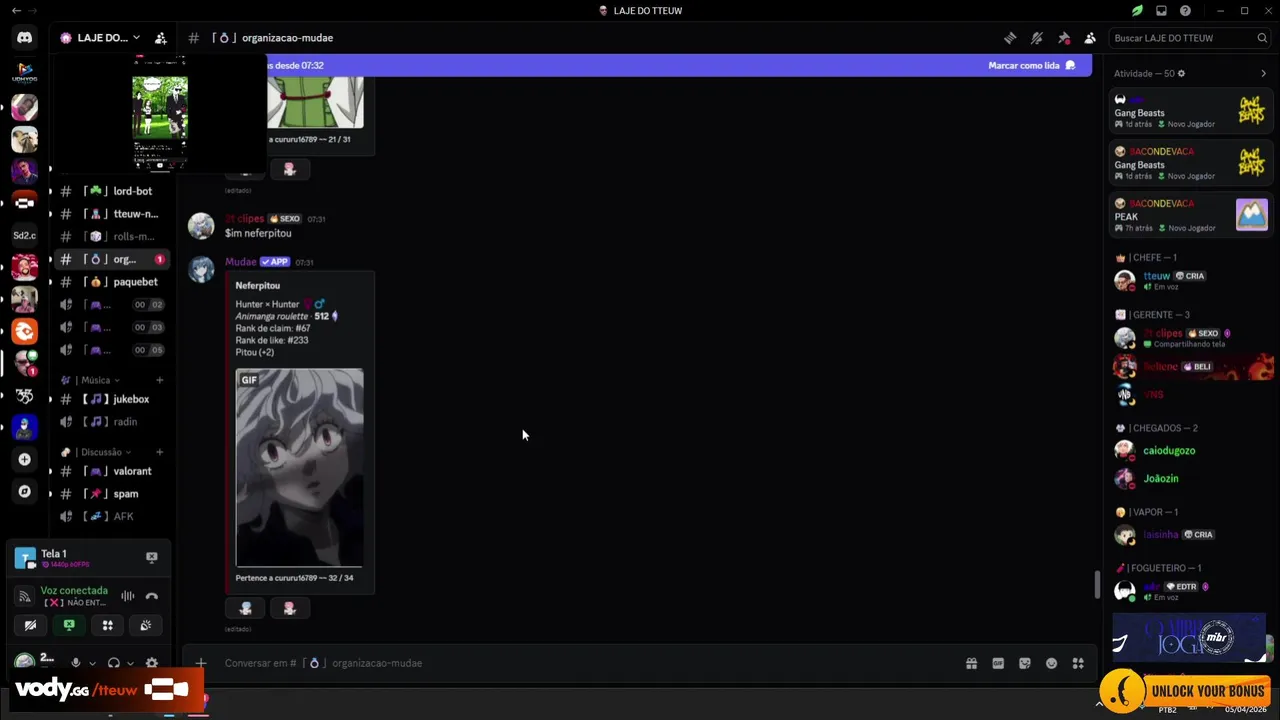The width and height of the screenshot is (1280, 720).
Task: Toggle camera on in voice panel
Action: point(31,625)
